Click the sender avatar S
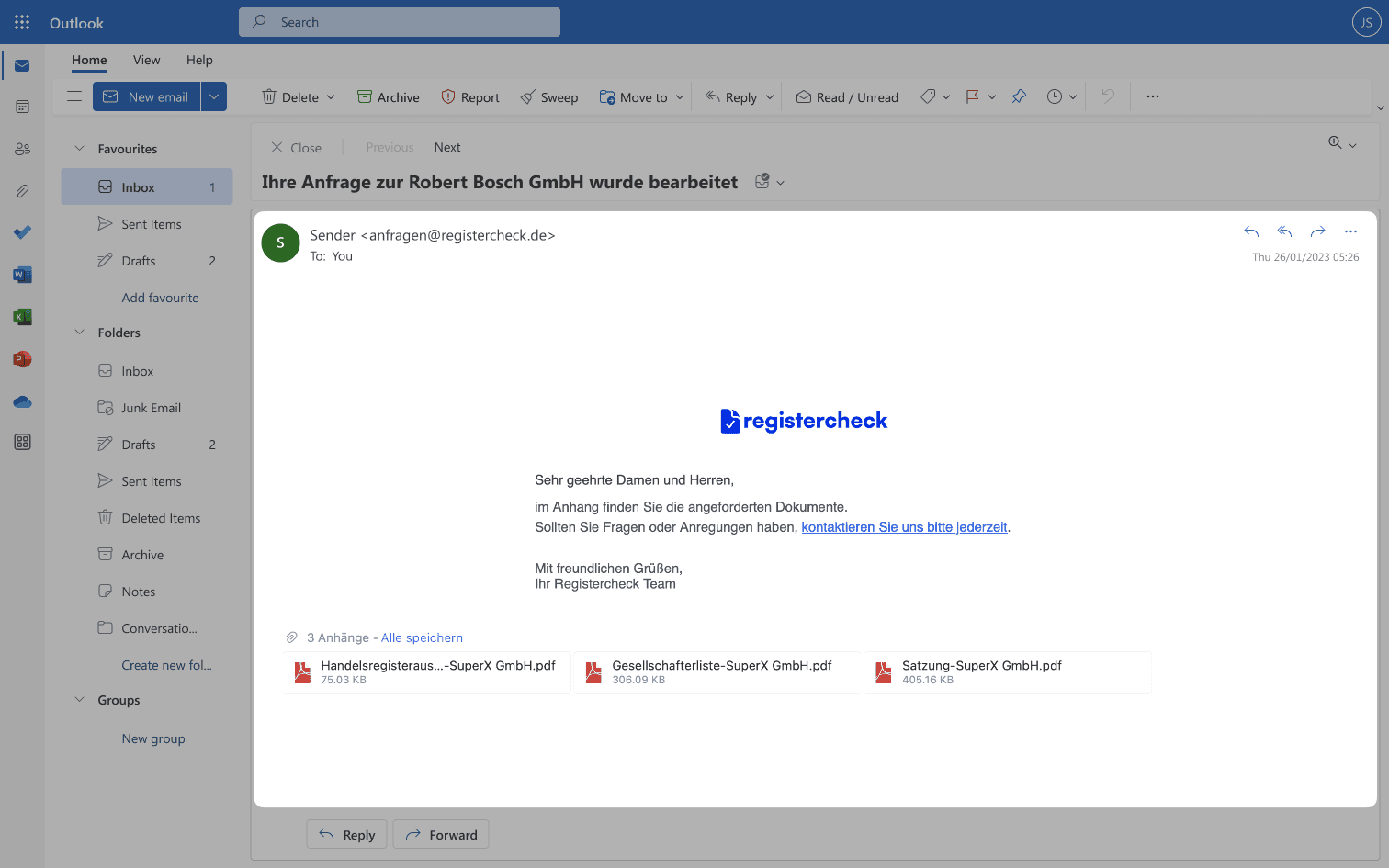 click(280, 242)
